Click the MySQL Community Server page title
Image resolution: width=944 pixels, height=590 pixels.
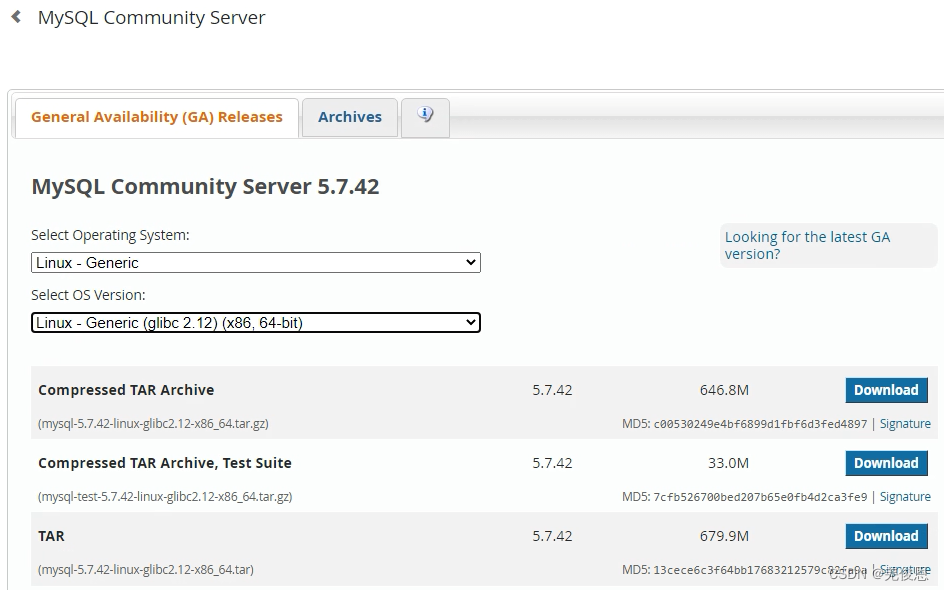click(151, 17)
